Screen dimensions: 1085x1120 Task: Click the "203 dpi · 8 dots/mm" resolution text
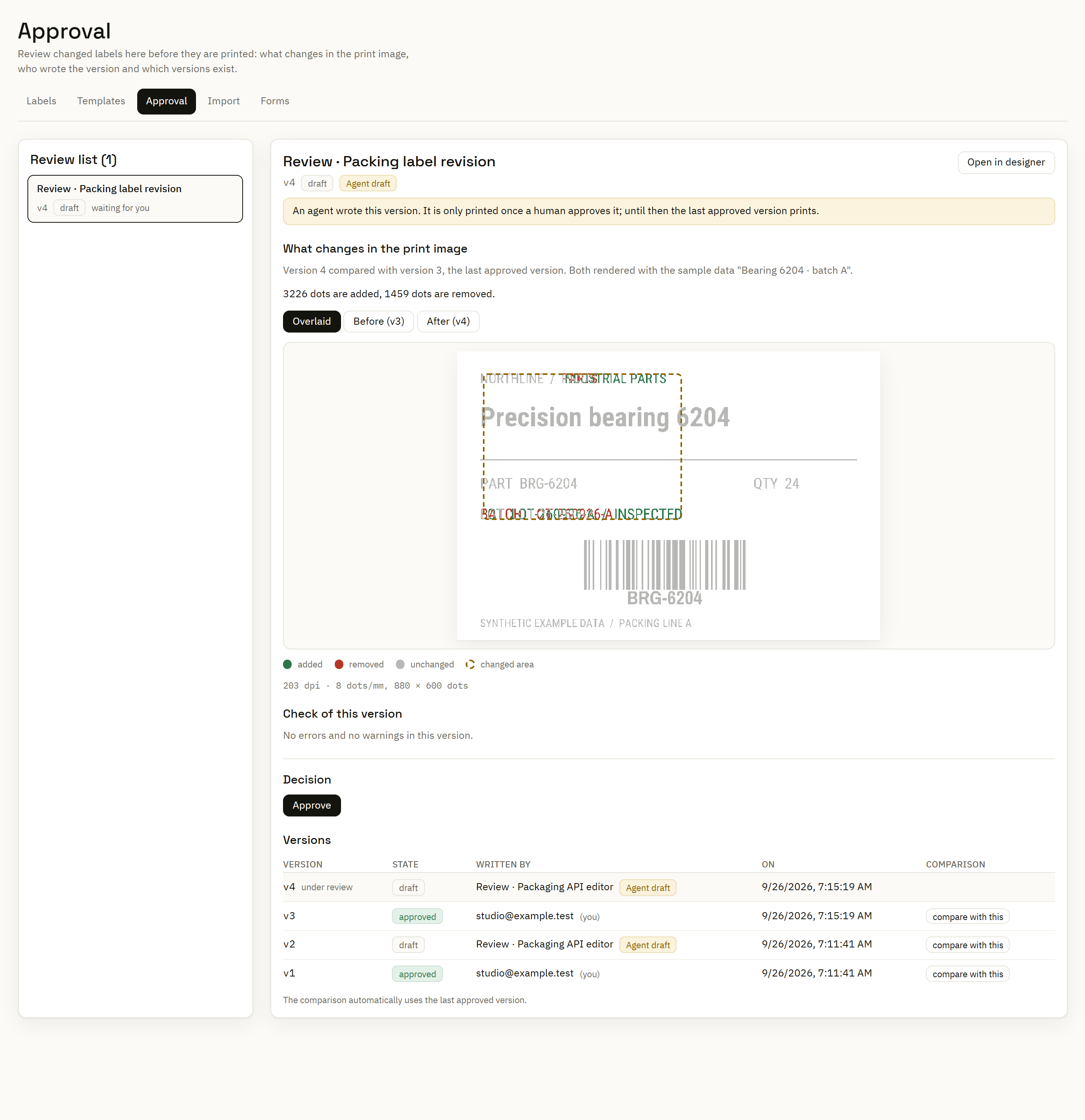[x=375, y=686]
